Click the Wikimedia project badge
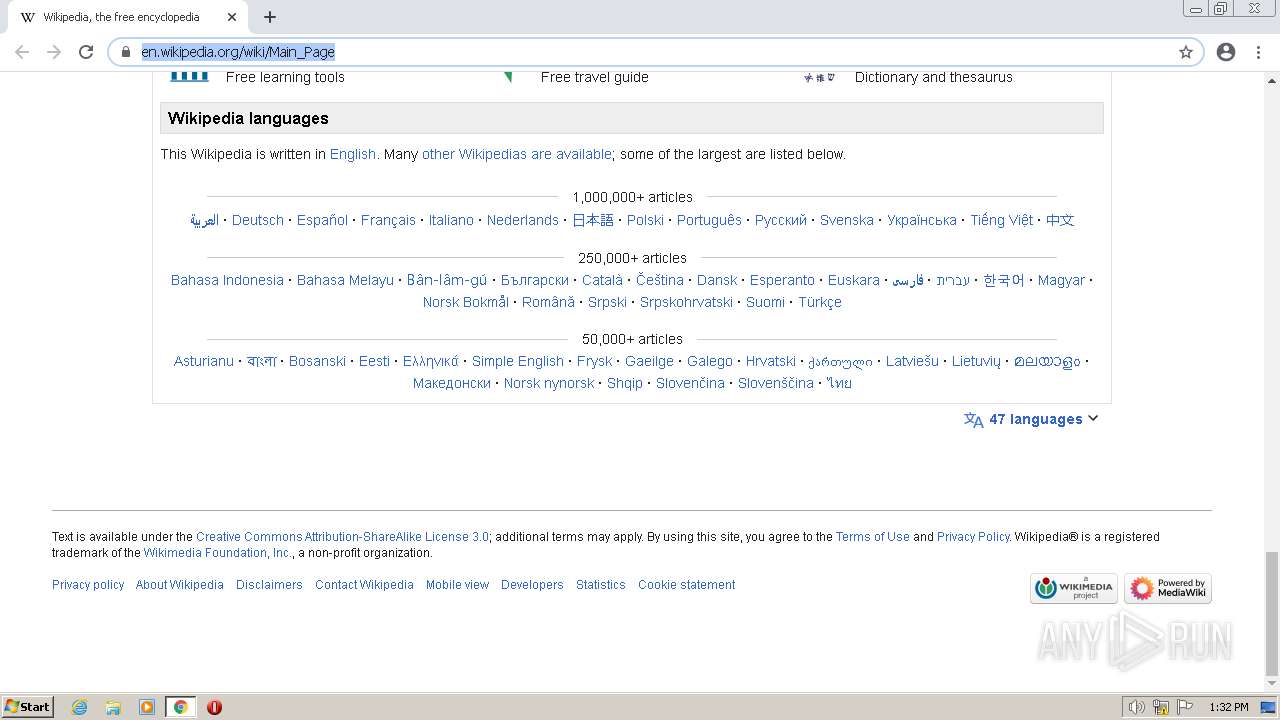The width and height of the screenshot is (1280, 720). [1073, 588]
